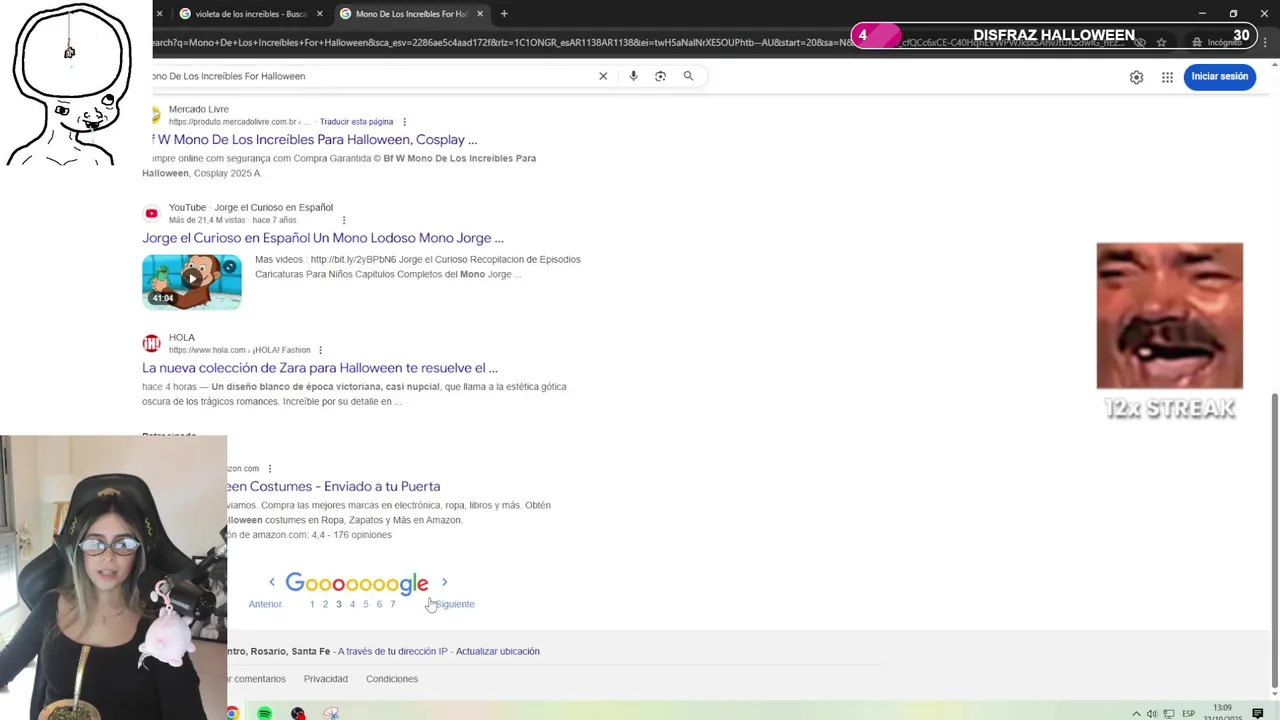Click the Incógnito profile indicator
Viewport: 1280px width, 720px height.
coord(1216,42)
